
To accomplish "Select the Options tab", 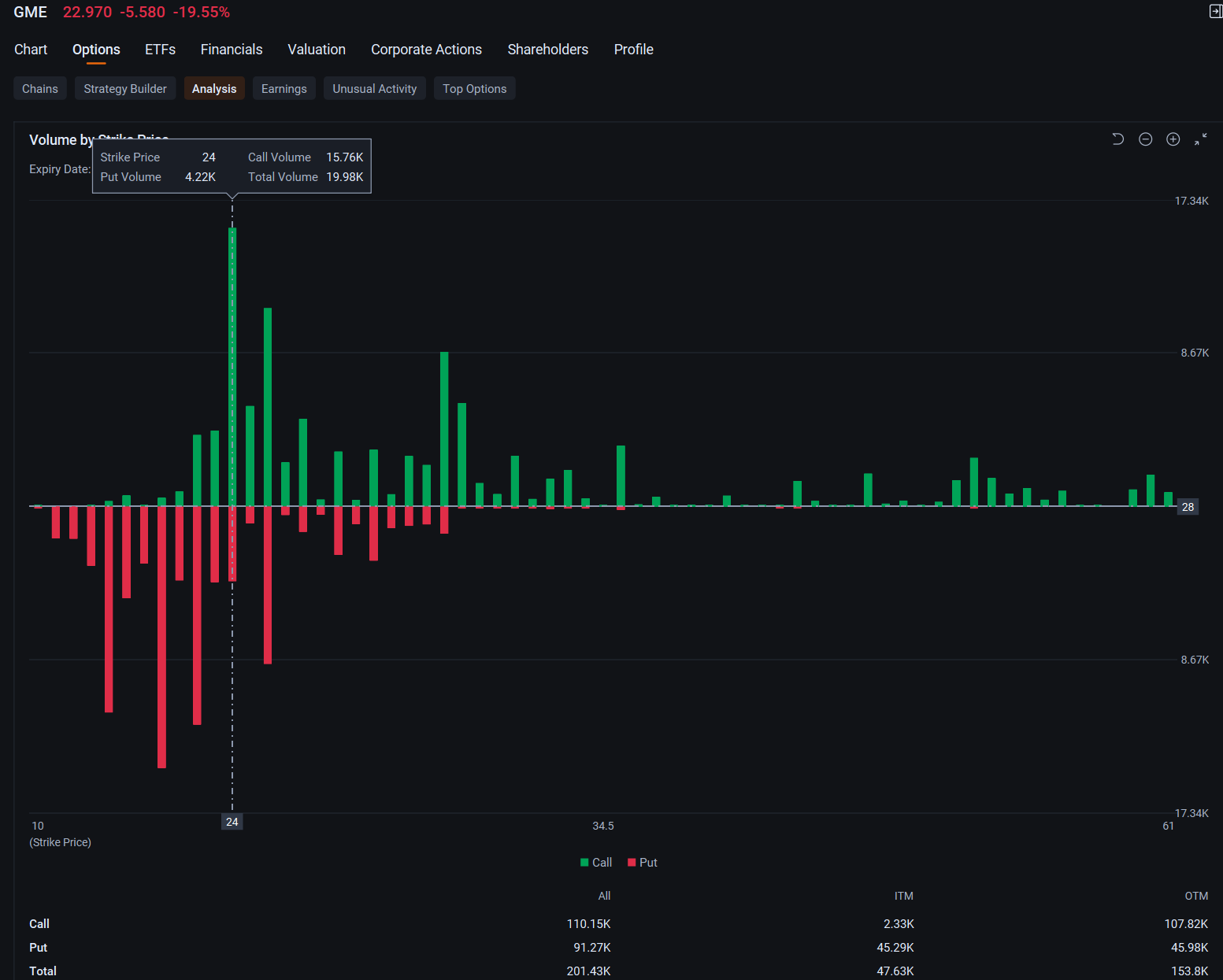I will pyautogui.click(x=96, y=50).
